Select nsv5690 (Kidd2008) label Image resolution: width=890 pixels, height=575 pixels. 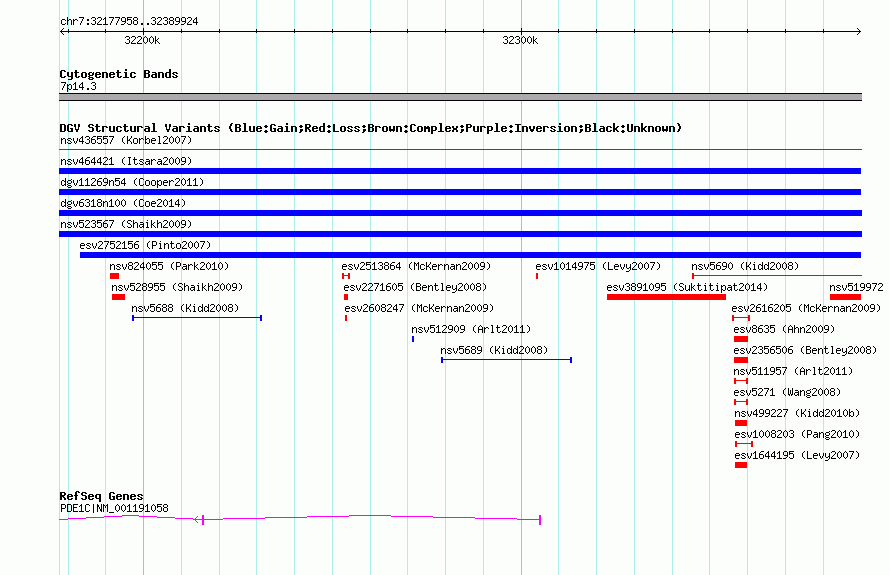[745, 266]
